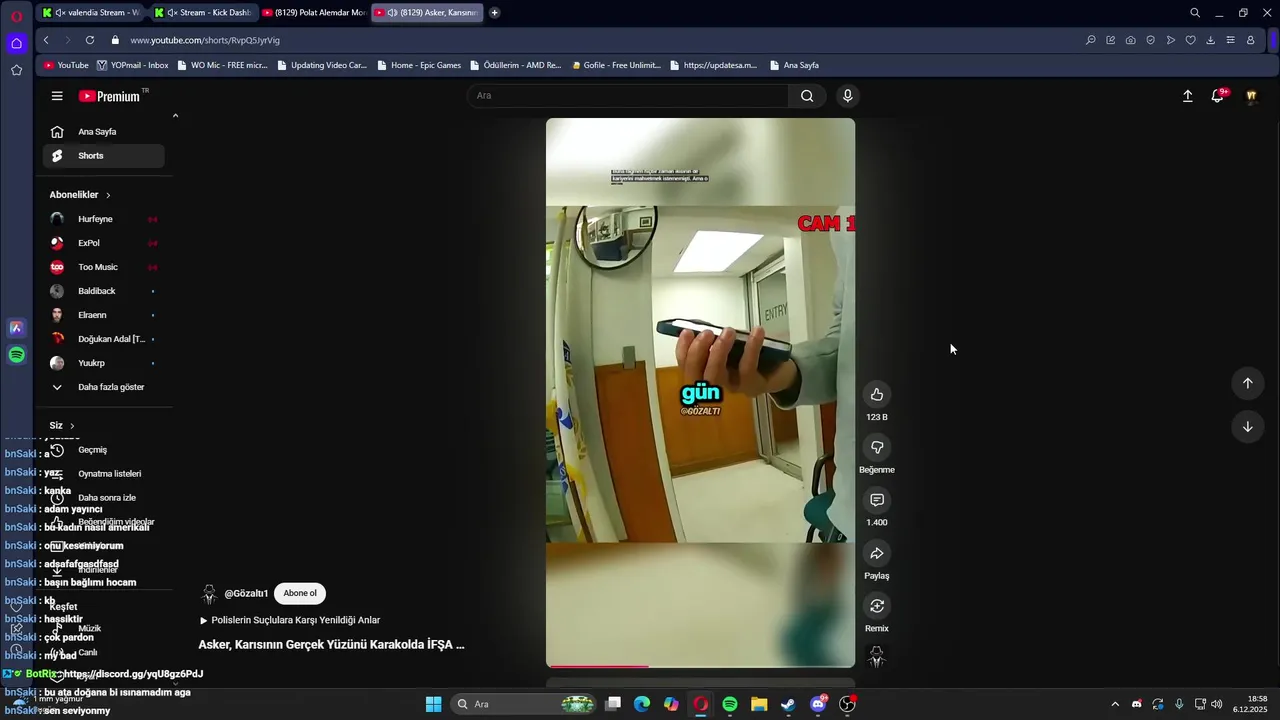The height and width of the screenshot is (720, 1280).
Task: Reload the page in Opera
Action: (90, 40)
